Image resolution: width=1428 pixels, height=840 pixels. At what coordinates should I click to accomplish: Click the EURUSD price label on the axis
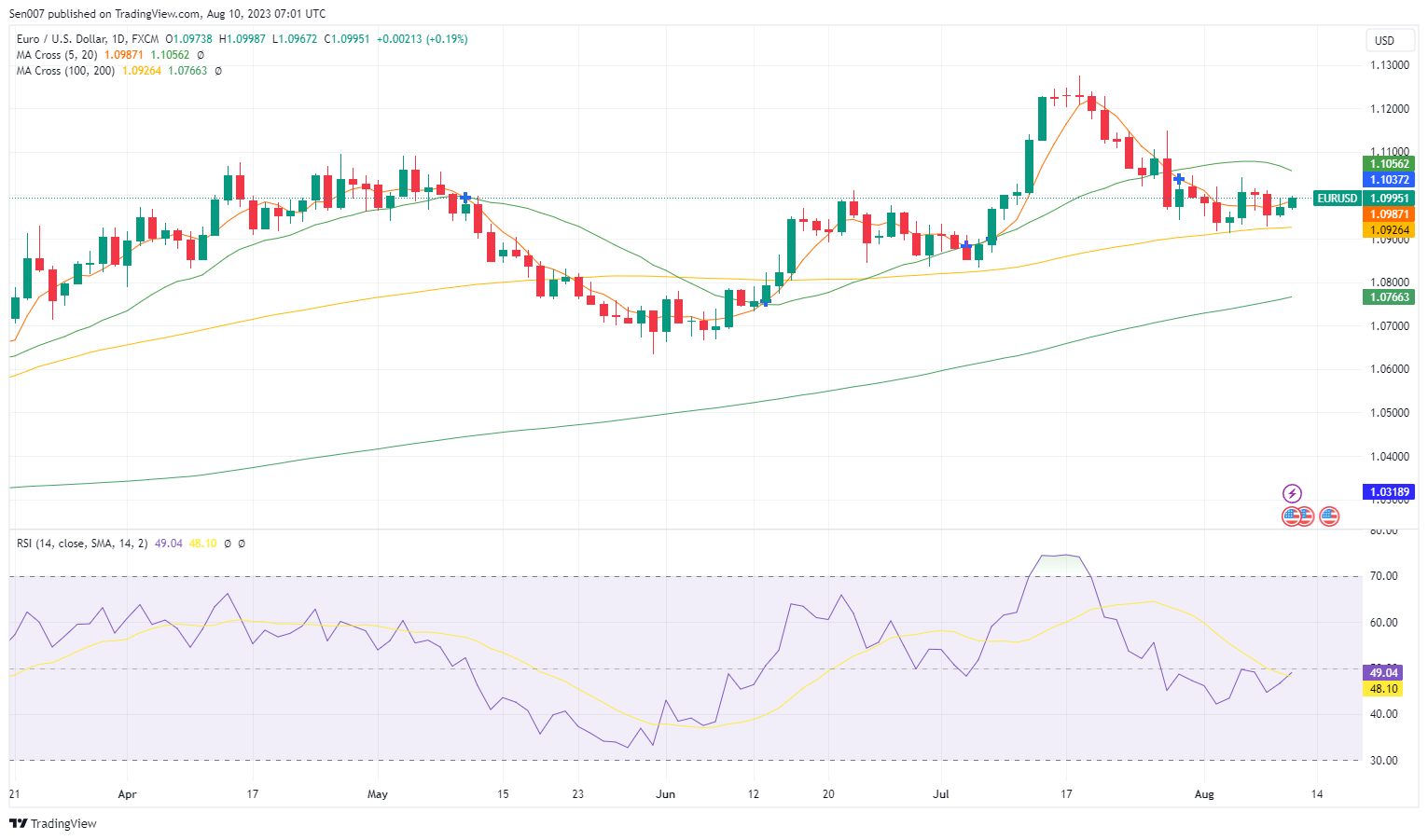pyautogui.click(x=1337, y=198)
